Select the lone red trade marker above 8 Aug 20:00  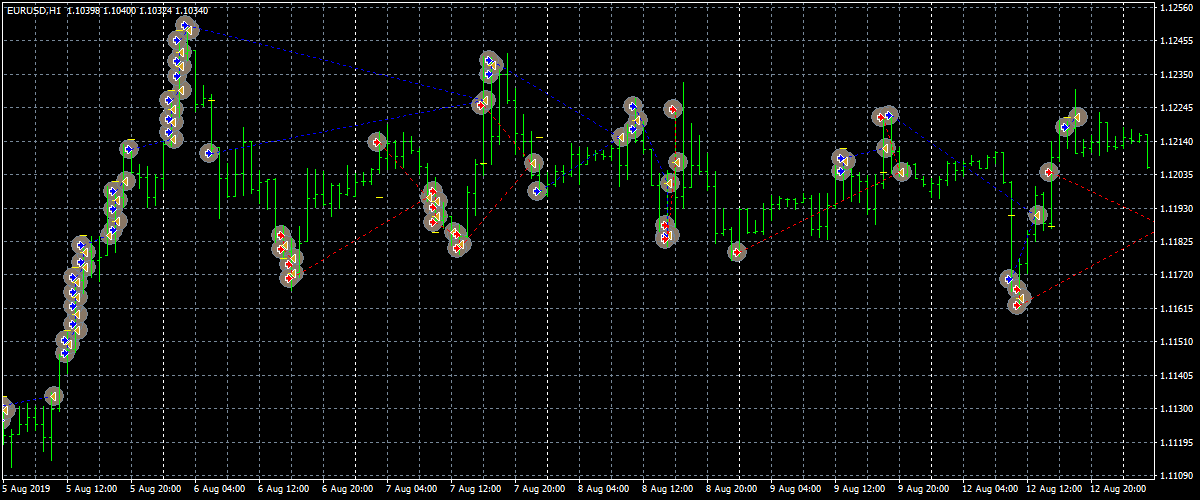click(x=737, y=252)
